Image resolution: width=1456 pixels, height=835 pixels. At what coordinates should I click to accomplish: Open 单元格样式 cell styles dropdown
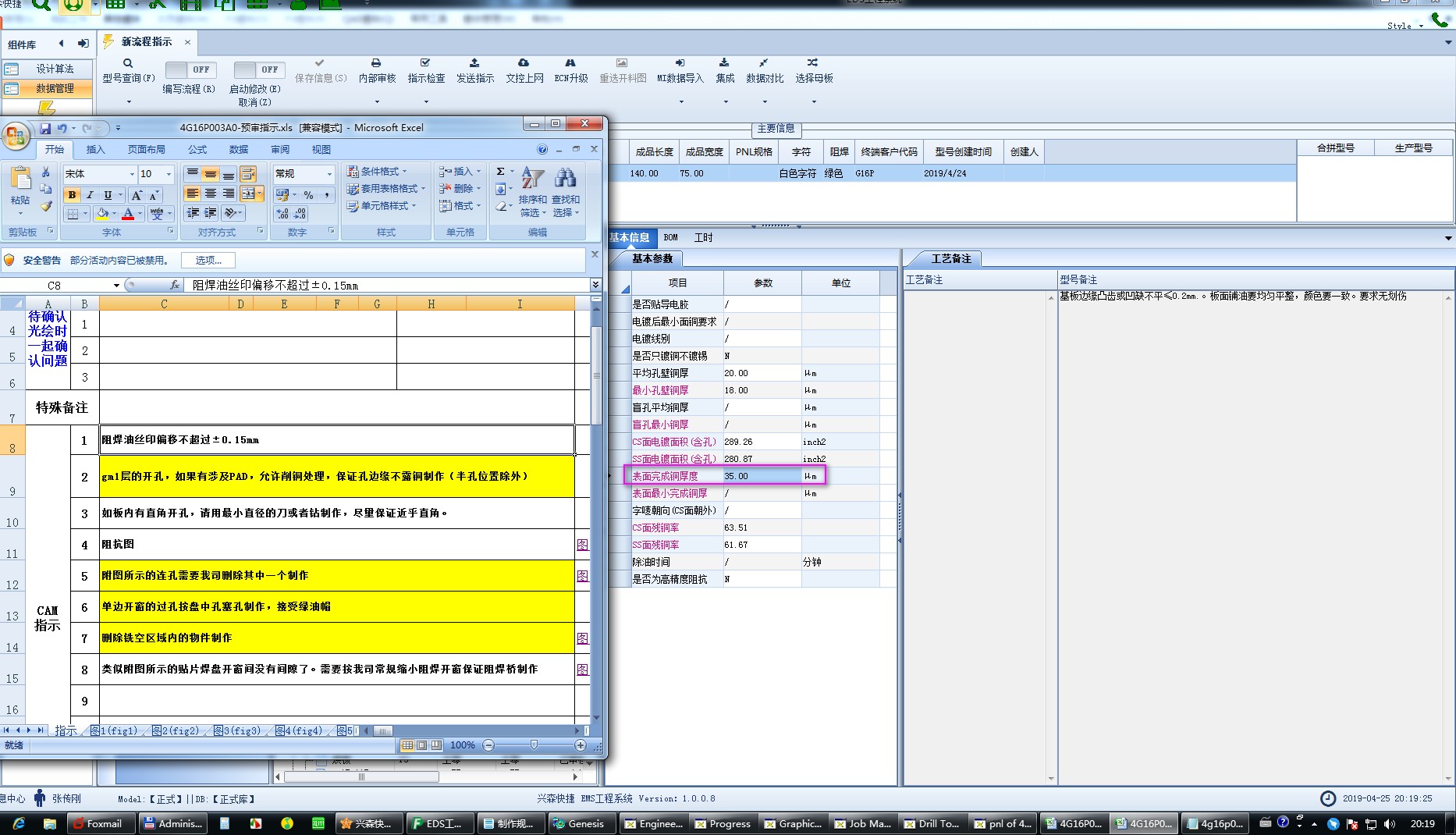pos(382,205)
